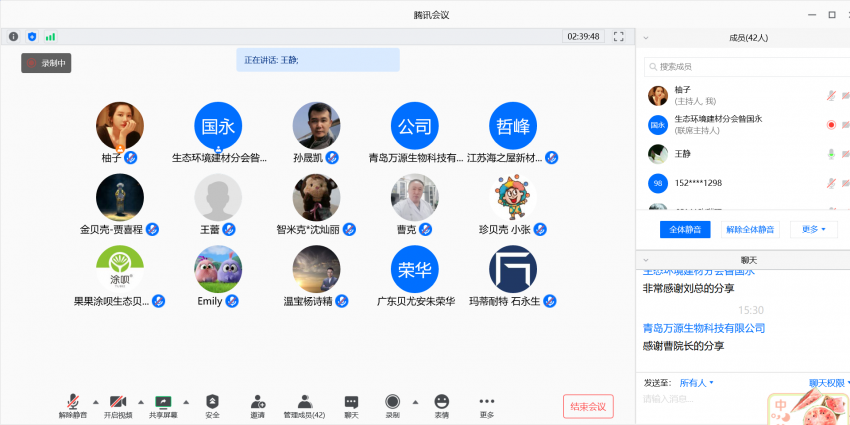The height and width of the screenshot is (425, 850).
Task: Click muted mic icon next to 孙晟凯
Action: click(x=332, y=158)
